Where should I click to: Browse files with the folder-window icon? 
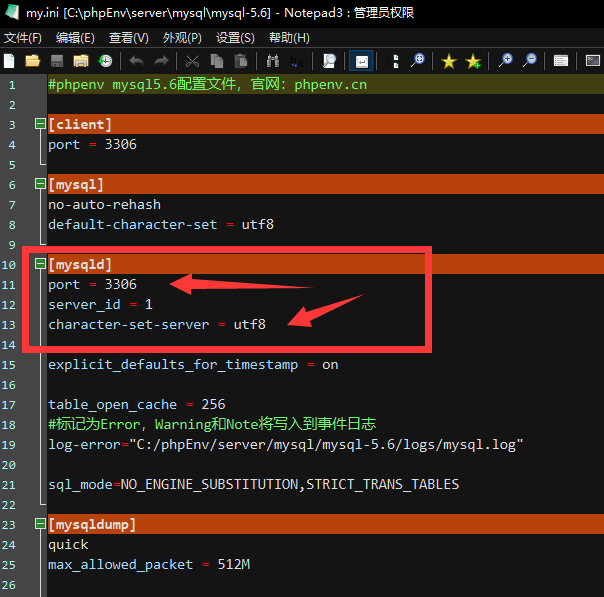click(81, 61)
